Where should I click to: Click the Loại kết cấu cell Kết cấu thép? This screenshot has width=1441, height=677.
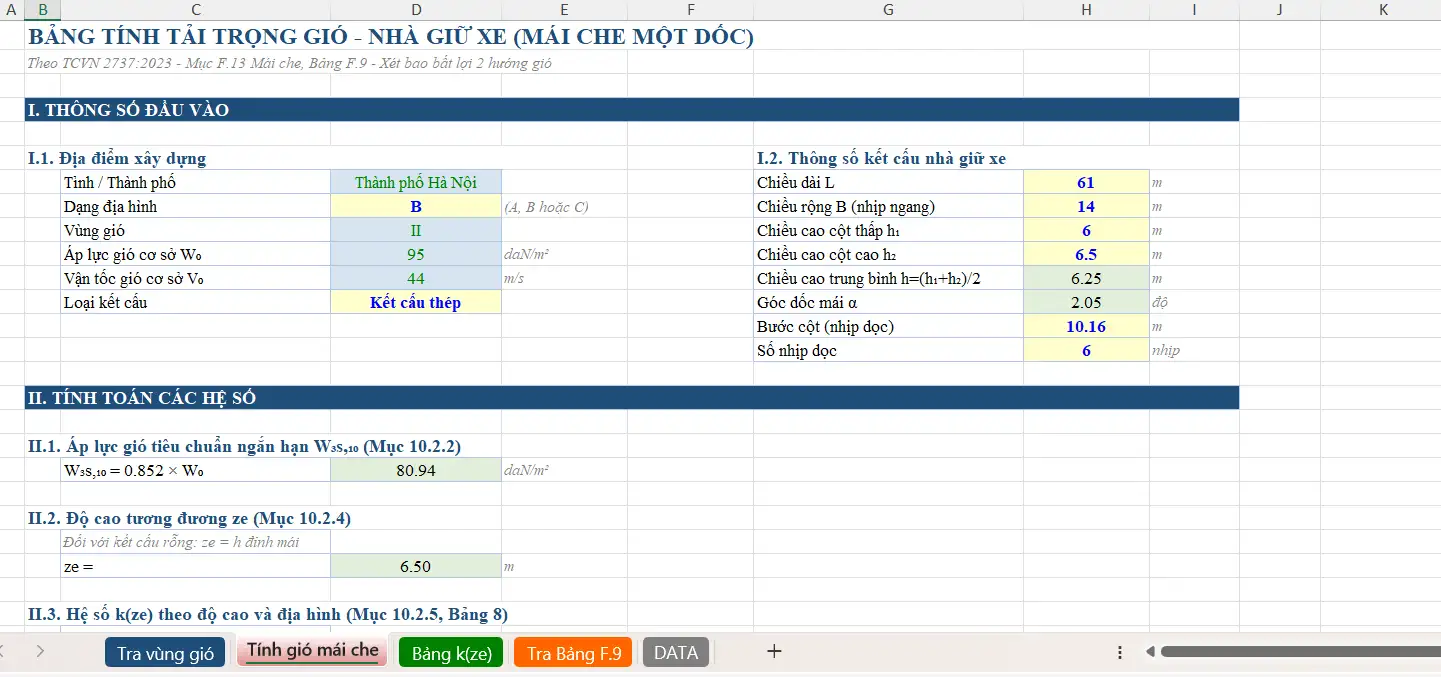(415, 302)
